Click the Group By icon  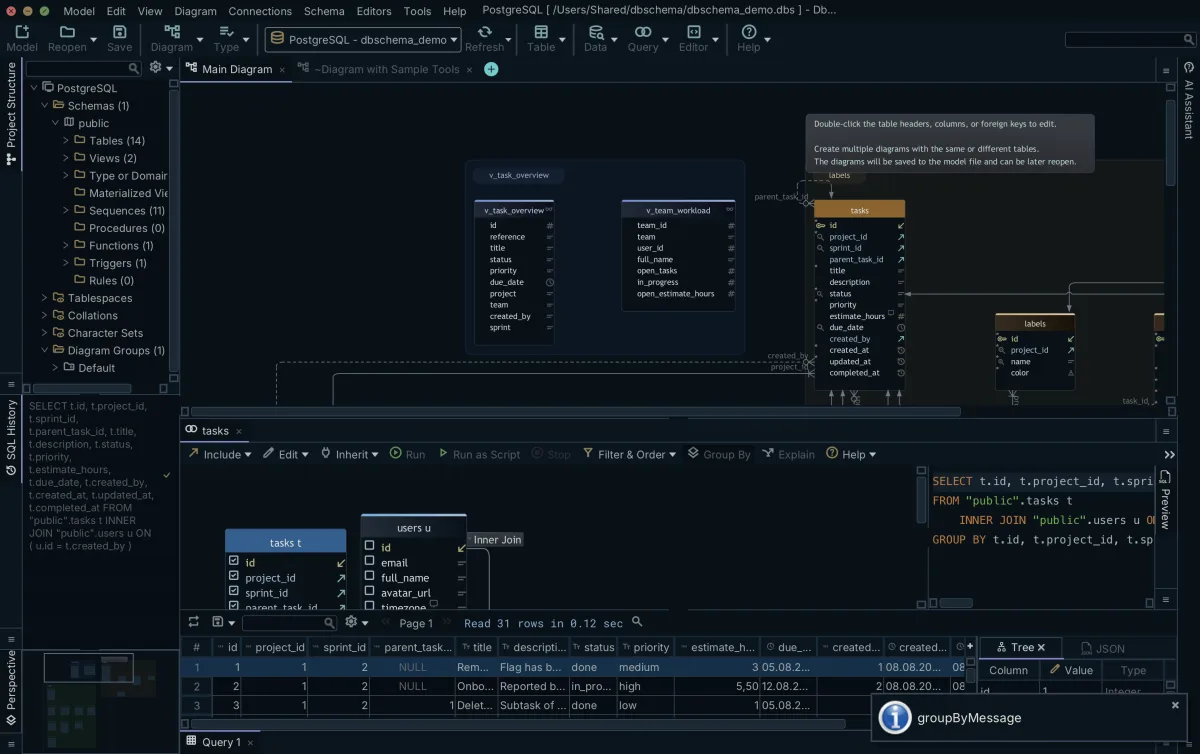point(693,454)
